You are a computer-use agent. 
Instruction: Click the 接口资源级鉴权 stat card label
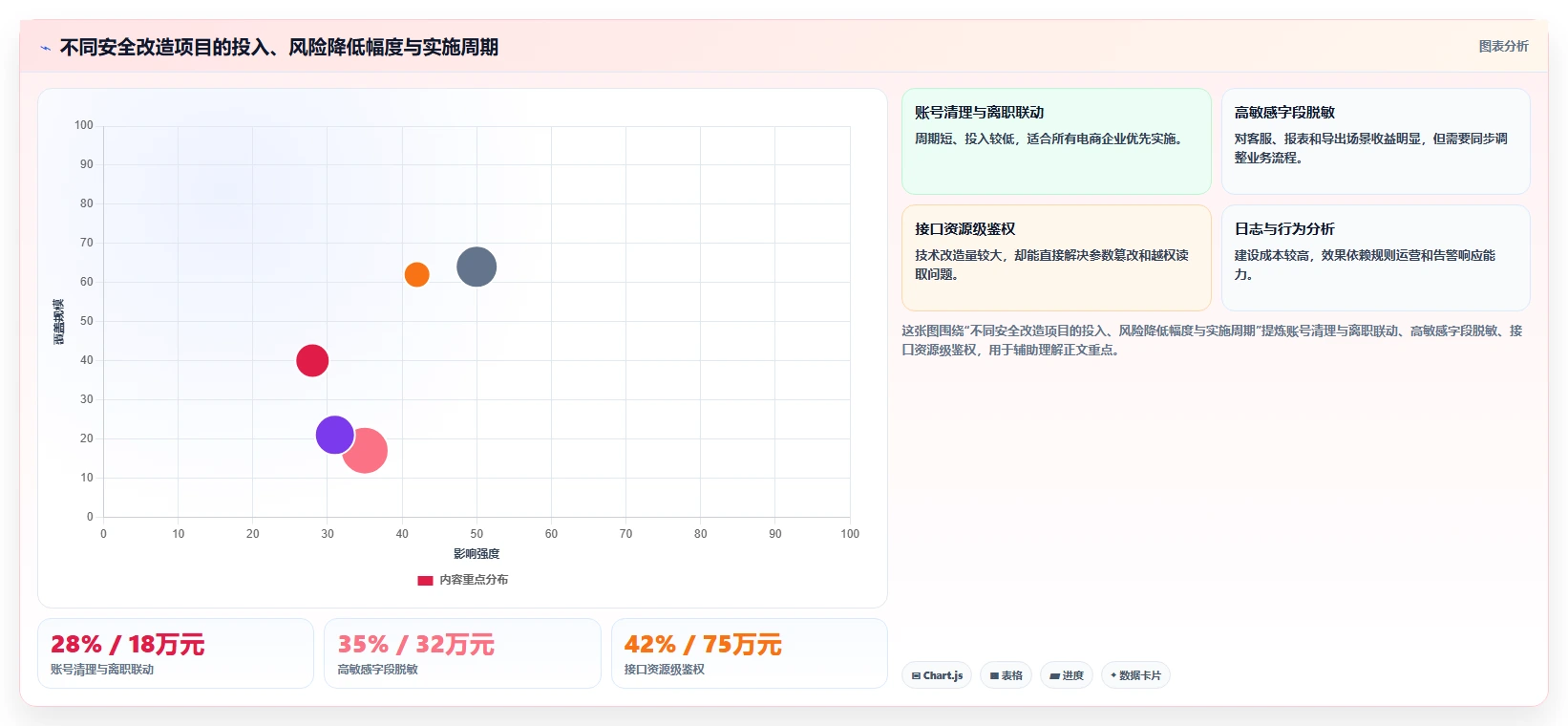665,670
